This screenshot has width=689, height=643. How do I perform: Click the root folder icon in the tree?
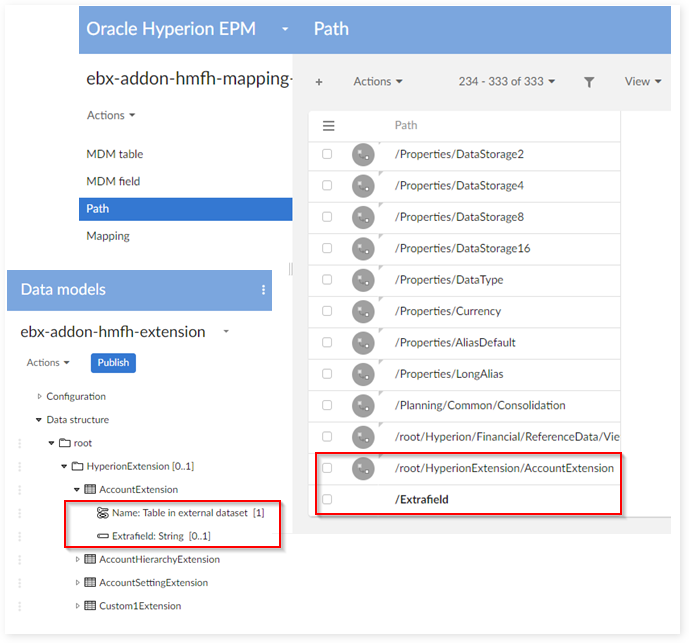(65, 443)
